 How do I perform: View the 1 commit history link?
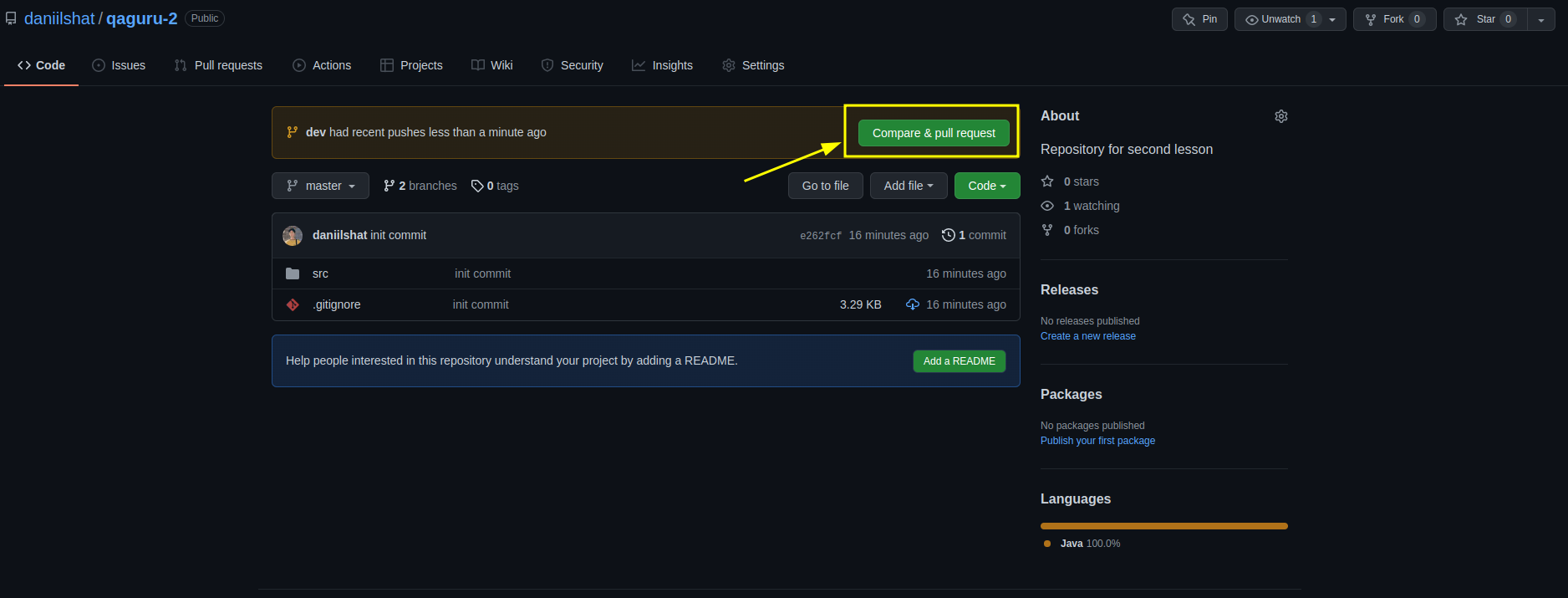coord(974,235)
